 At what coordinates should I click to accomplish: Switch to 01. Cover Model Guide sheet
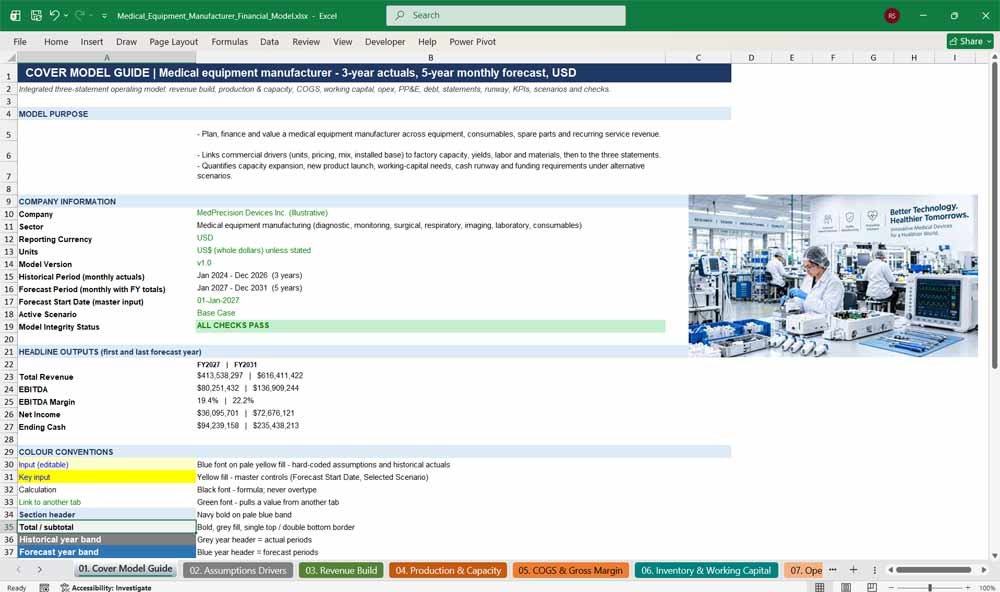click(x=125, y=569)
